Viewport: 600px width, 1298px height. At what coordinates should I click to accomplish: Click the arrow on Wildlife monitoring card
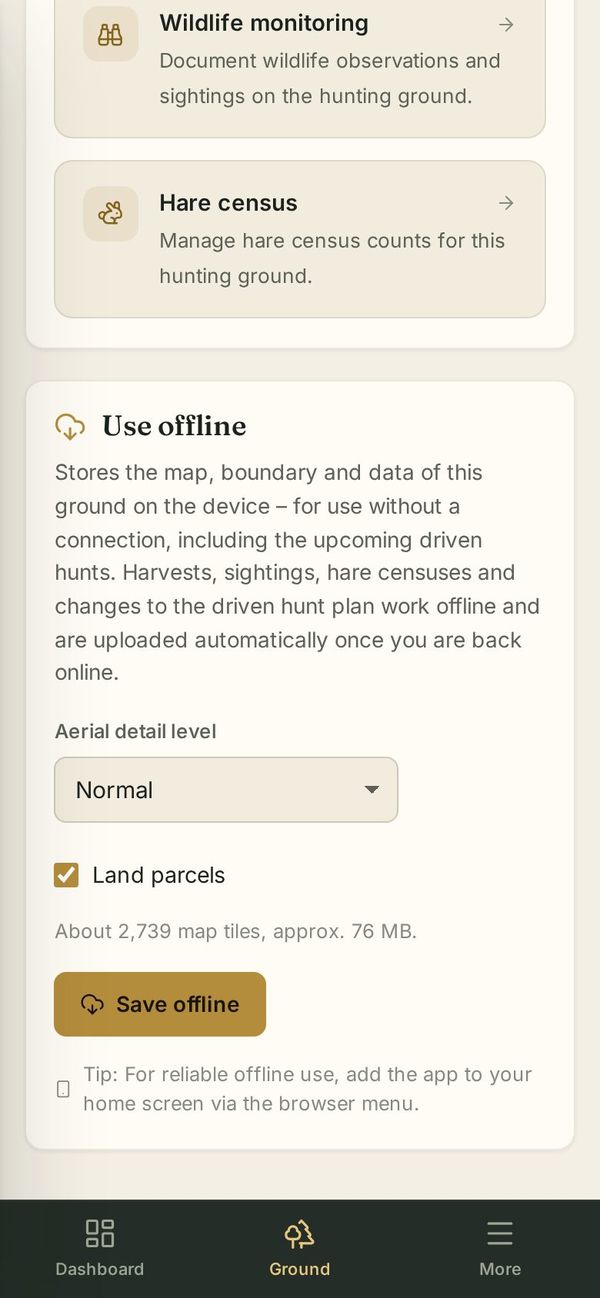[506, 24]
